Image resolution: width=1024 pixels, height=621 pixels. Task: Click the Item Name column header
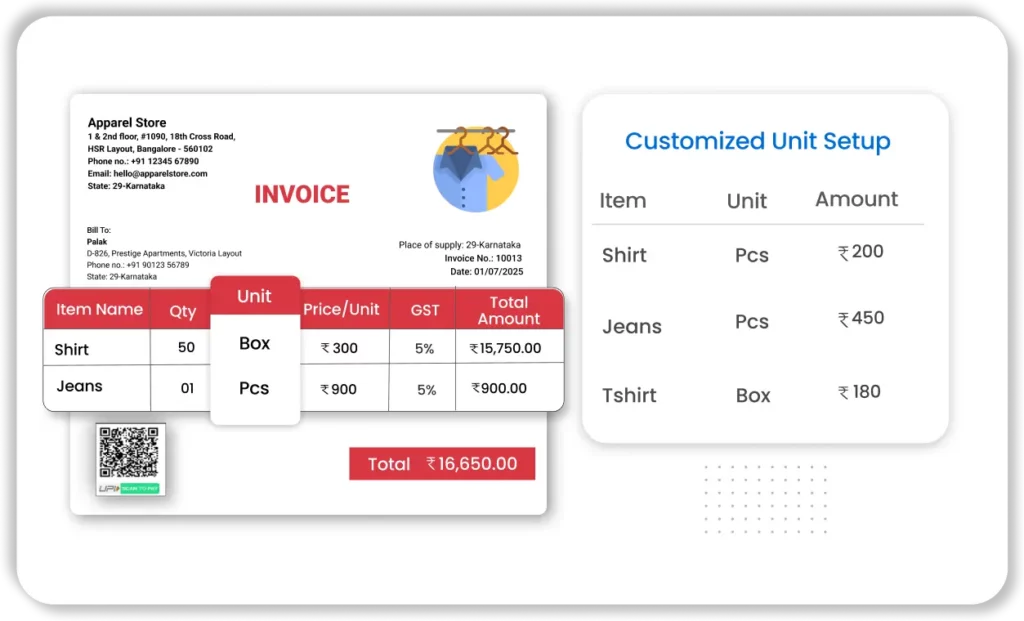99,310
